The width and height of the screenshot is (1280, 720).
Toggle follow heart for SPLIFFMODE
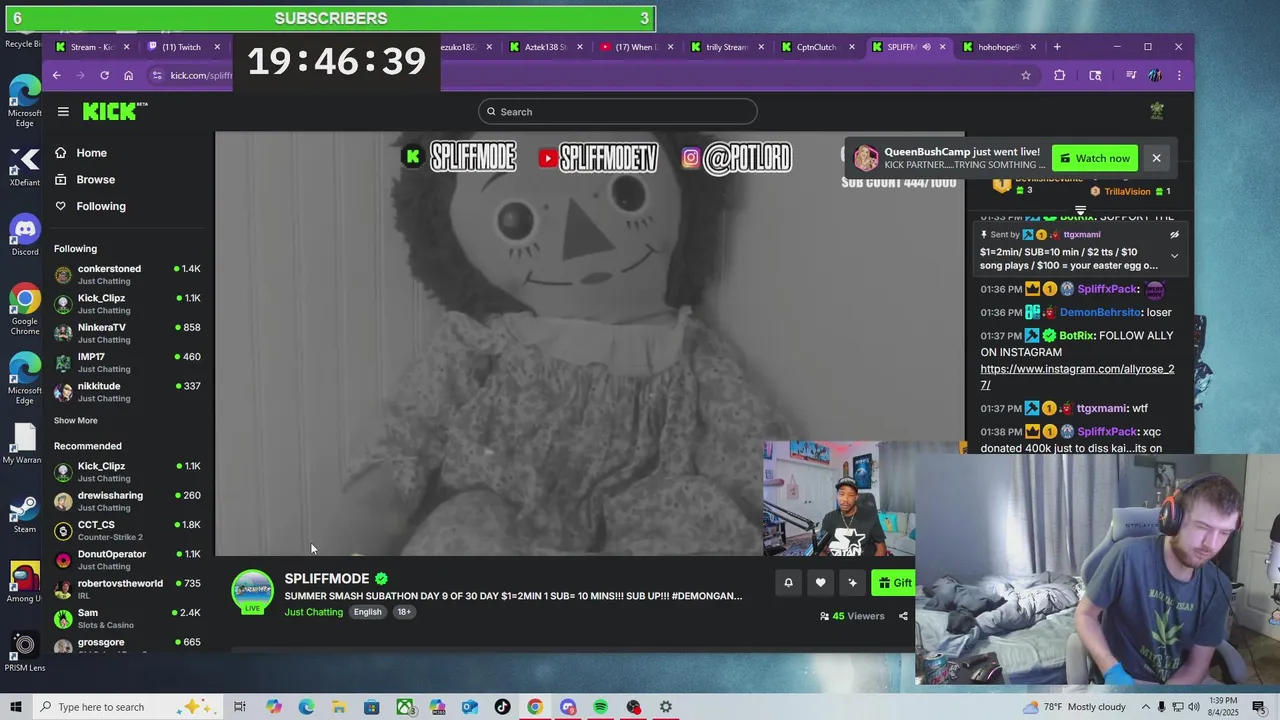click(x=820, y=583)
